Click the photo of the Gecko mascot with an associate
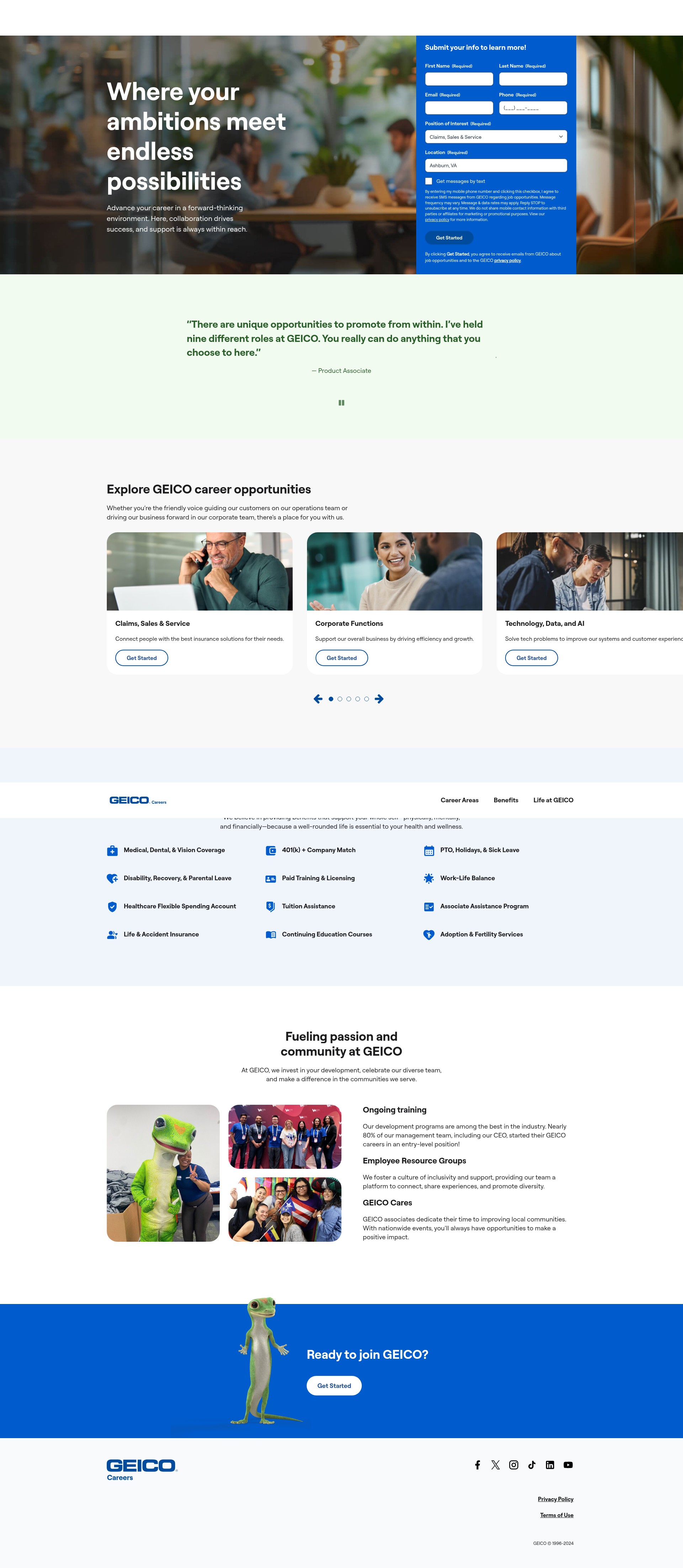Screen dimensions: 683x1568 [x=163, y=1173]
